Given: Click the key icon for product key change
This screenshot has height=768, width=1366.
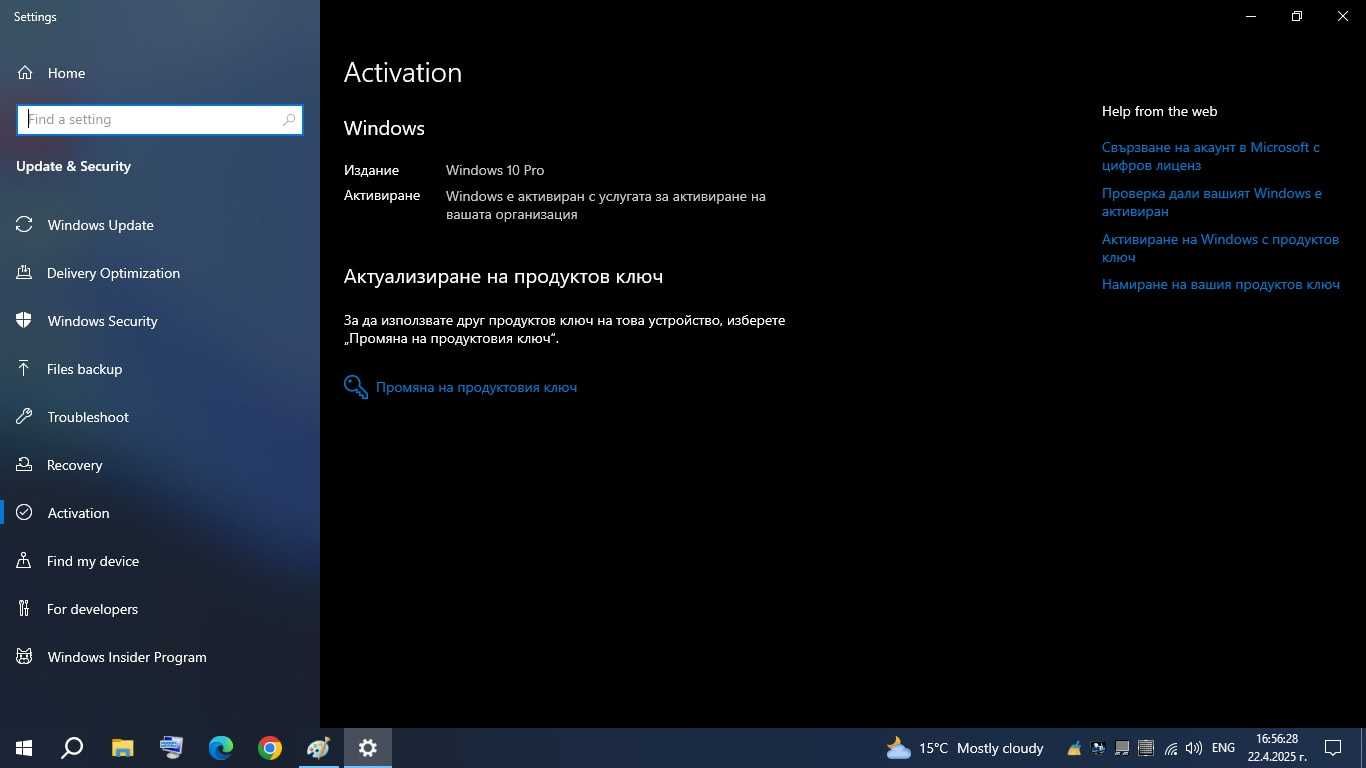Looking at the screenshot, I should (355, 387).
